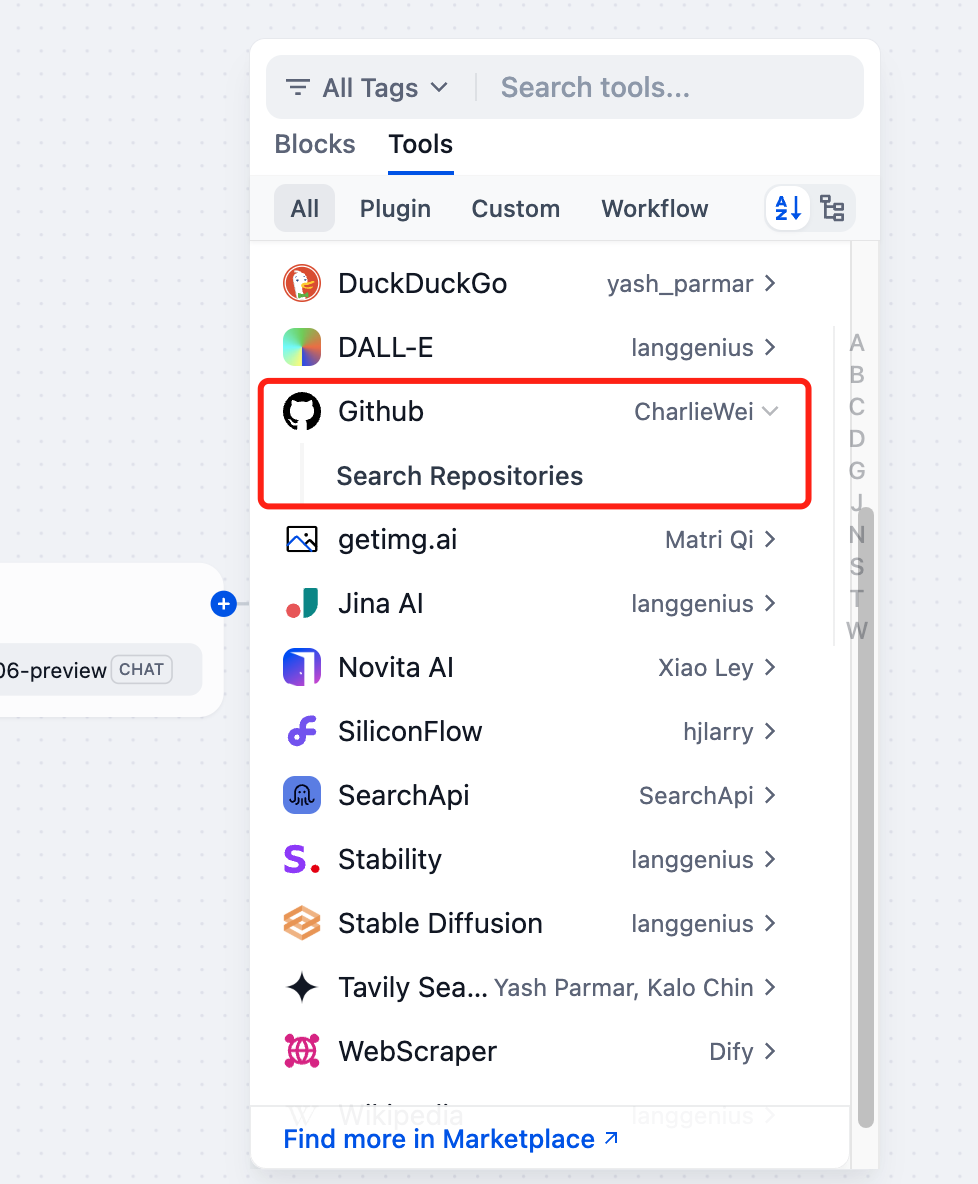Click the tool list scrollbar thumb
The width and height of the screenshot is (978, 1184).
[x=865, y=817]
